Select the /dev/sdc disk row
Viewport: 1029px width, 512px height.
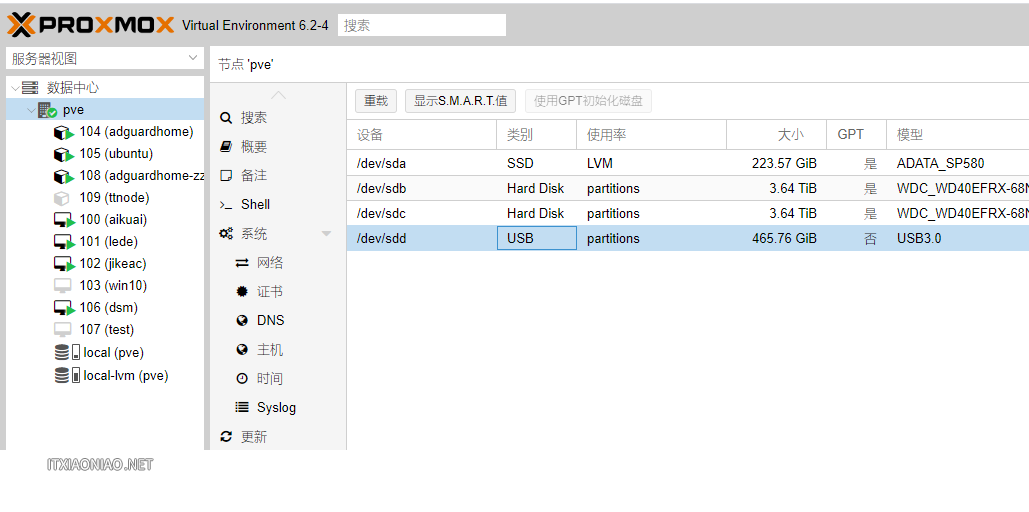coord(688,213)
